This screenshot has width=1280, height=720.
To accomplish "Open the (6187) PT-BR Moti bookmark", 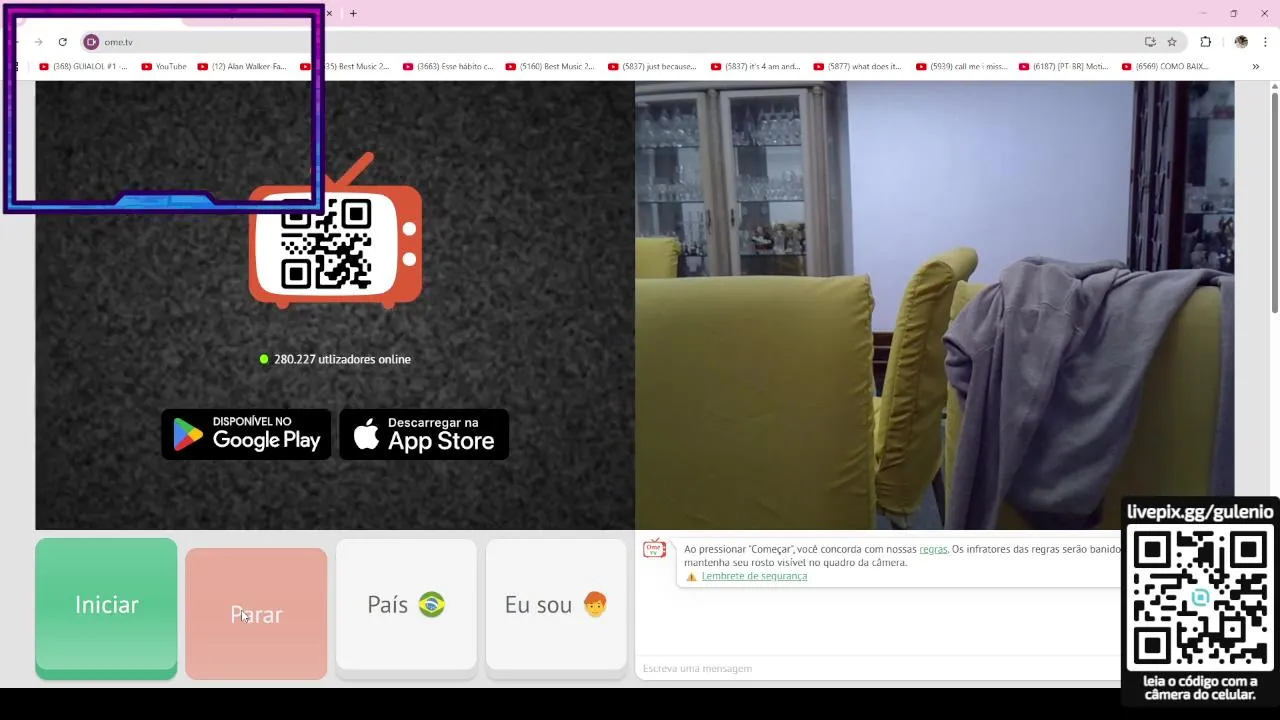I will [1065, 67].
